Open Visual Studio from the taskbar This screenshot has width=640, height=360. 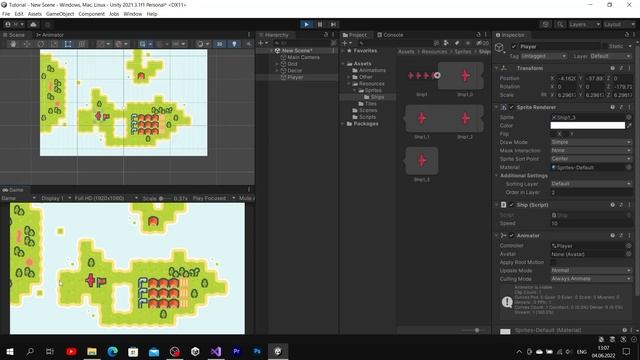point(216,351)
